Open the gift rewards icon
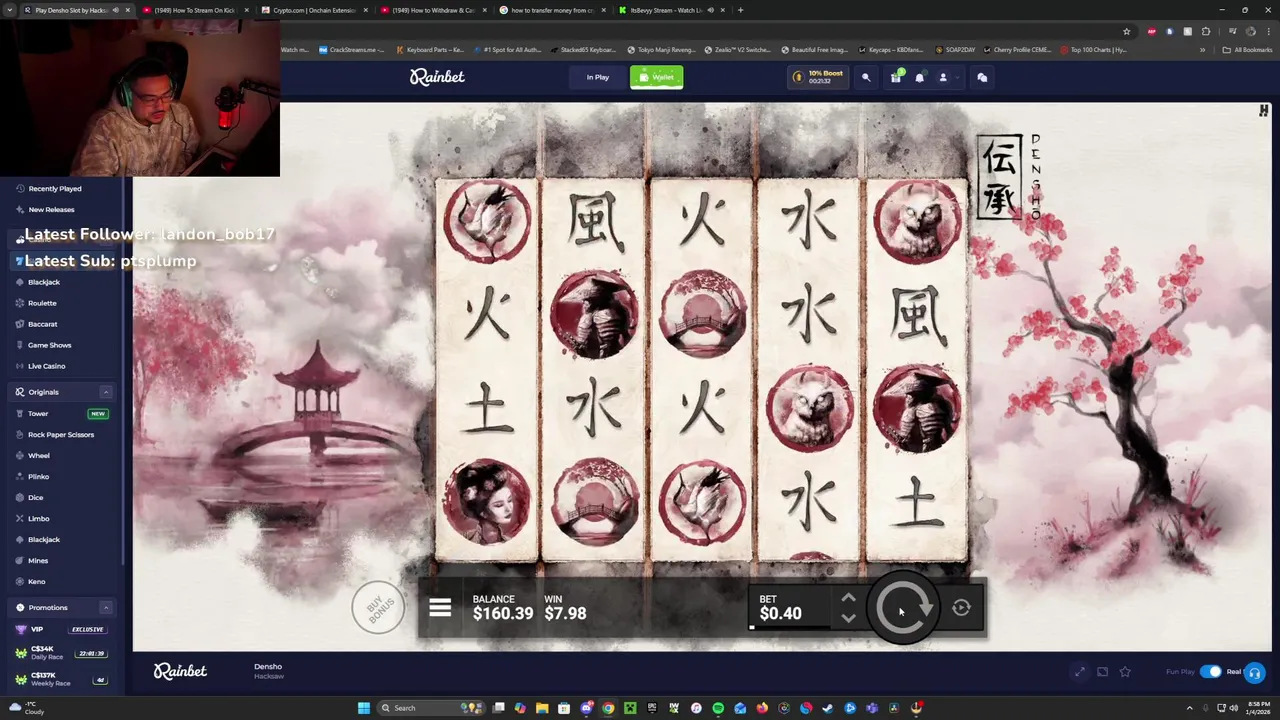Image resolution: width=1280 pixels, height=720 pixels. [896, 77]
